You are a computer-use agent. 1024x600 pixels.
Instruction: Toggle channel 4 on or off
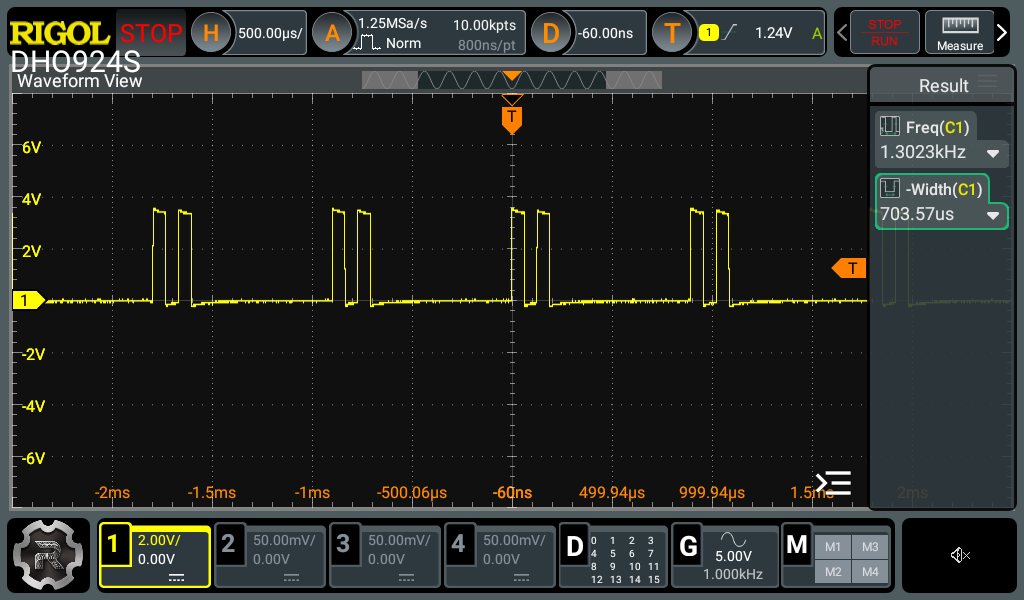coord(458,544)
